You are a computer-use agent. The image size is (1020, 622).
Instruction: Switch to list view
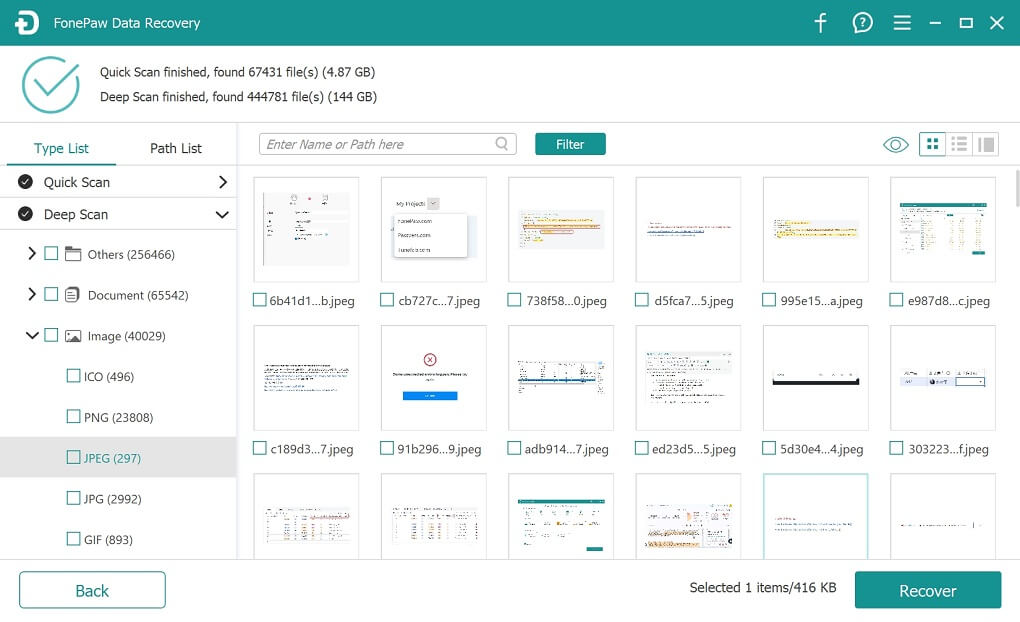click(959, 144)
